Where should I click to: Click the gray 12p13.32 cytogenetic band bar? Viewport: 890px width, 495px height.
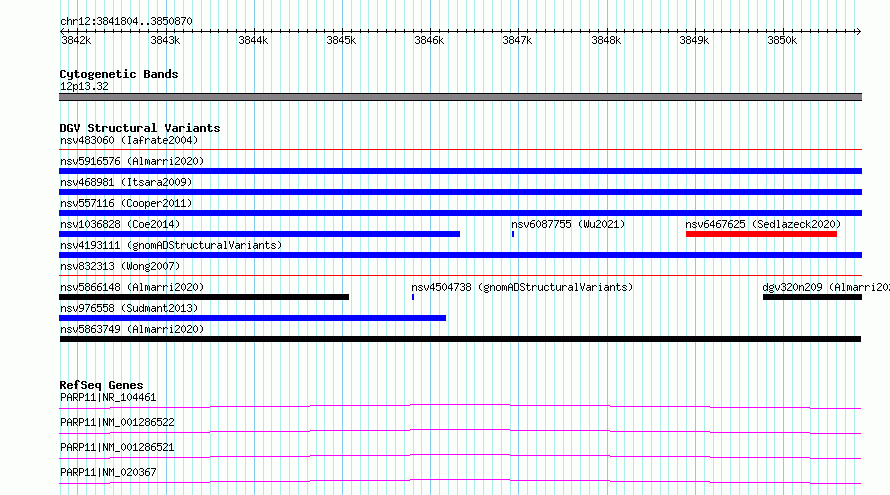tap(460, 97)
